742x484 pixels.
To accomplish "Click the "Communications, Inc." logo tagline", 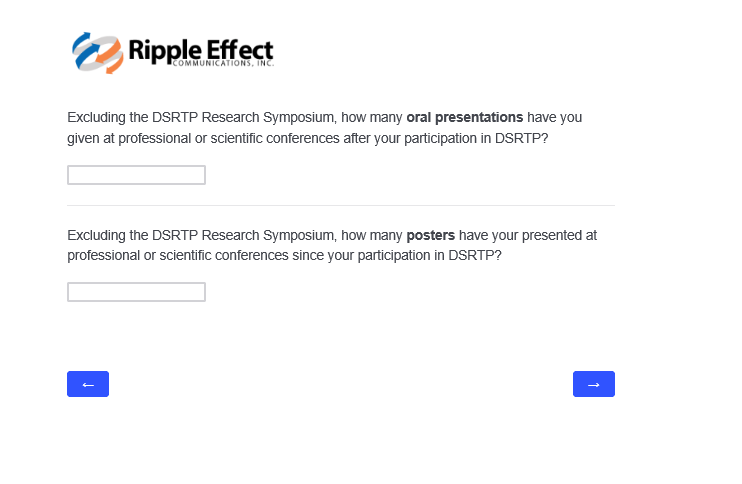I will 222,63.
